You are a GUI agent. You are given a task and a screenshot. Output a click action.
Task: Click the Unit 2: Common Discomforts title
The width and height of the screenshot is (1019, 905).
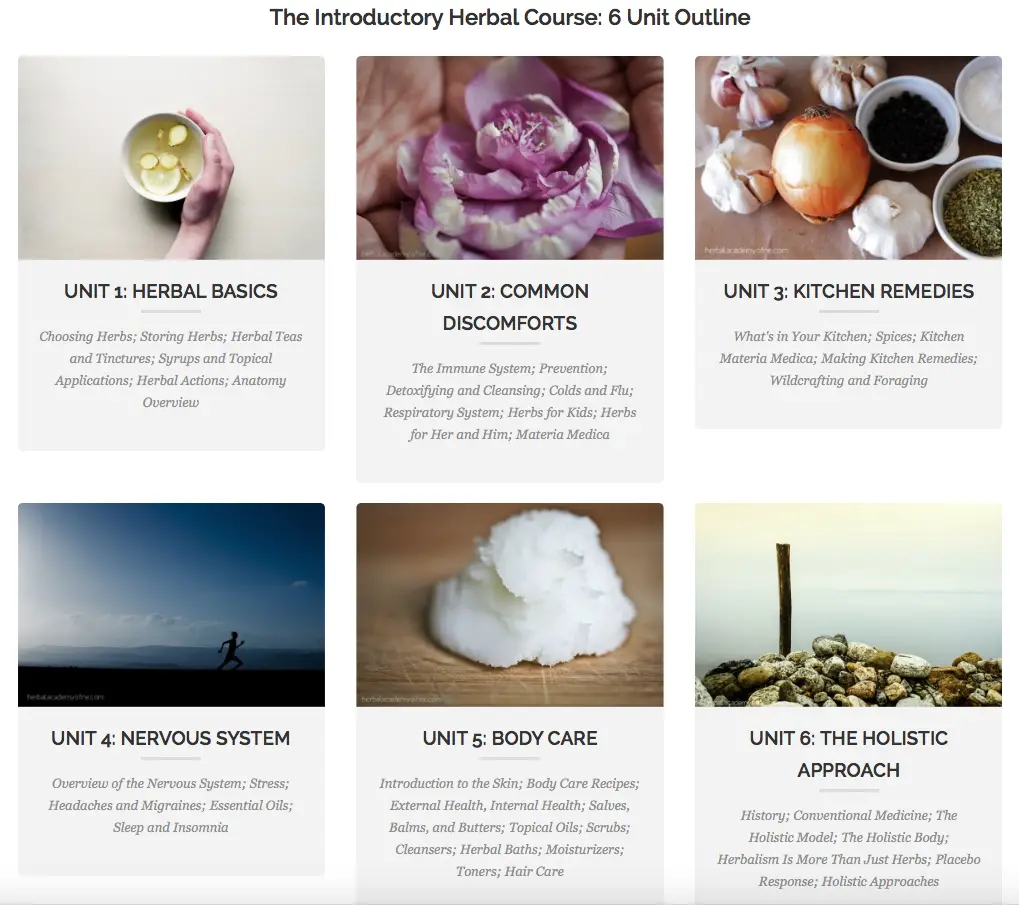click(510, 307)
